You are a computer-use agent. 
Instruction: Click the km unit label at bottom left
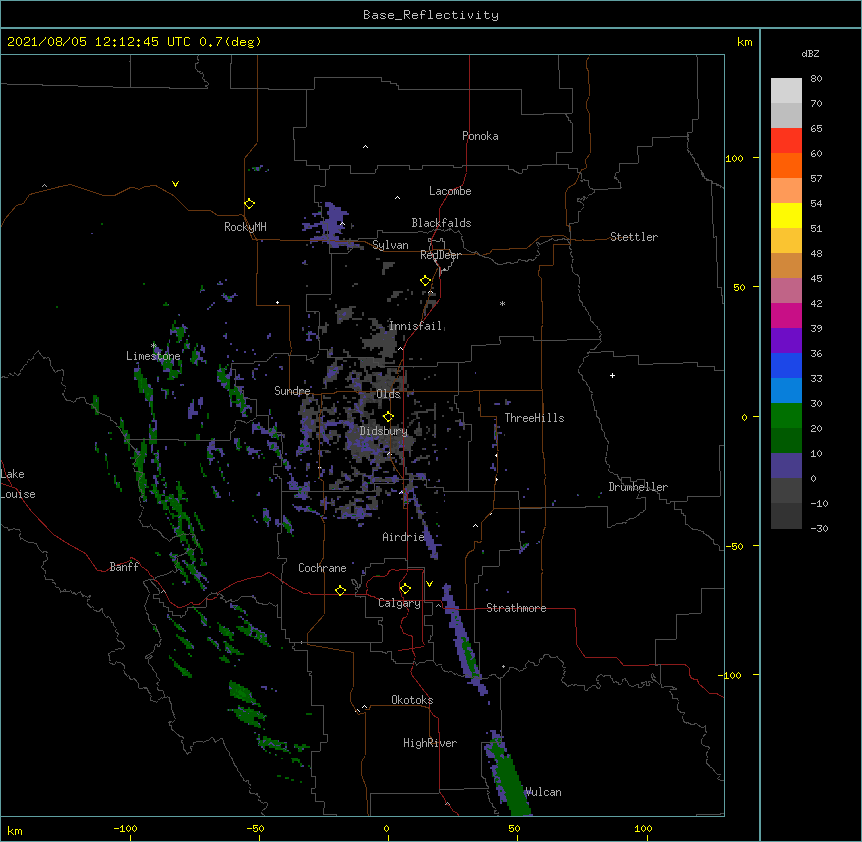(x=15, y=830)
